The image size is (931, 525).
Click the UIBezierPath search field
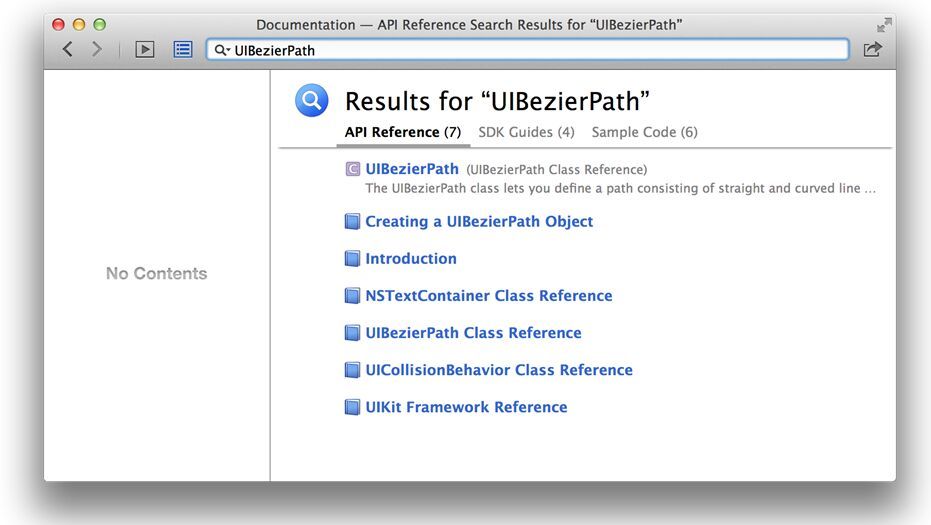pos(527,50)
